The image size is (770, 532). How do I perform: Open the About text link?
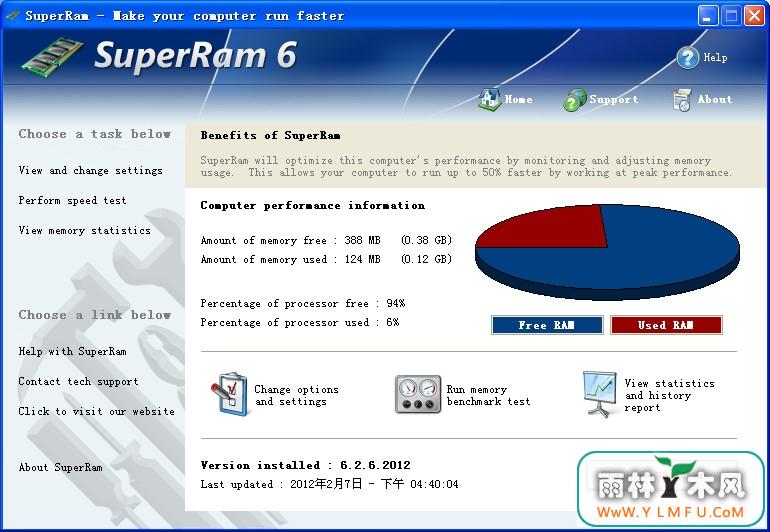(715, 99)
